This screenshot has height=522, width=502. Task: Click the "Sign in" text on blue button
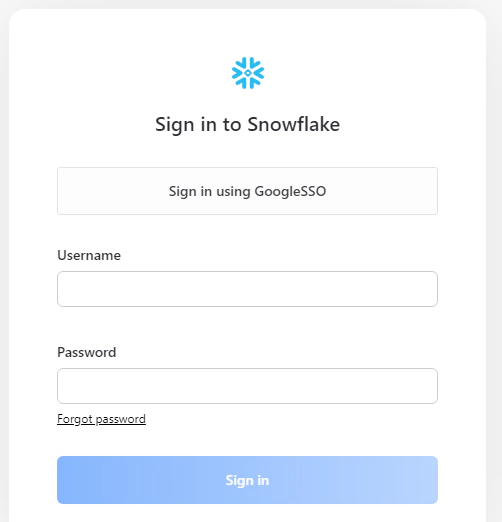(x=247, y=480)
